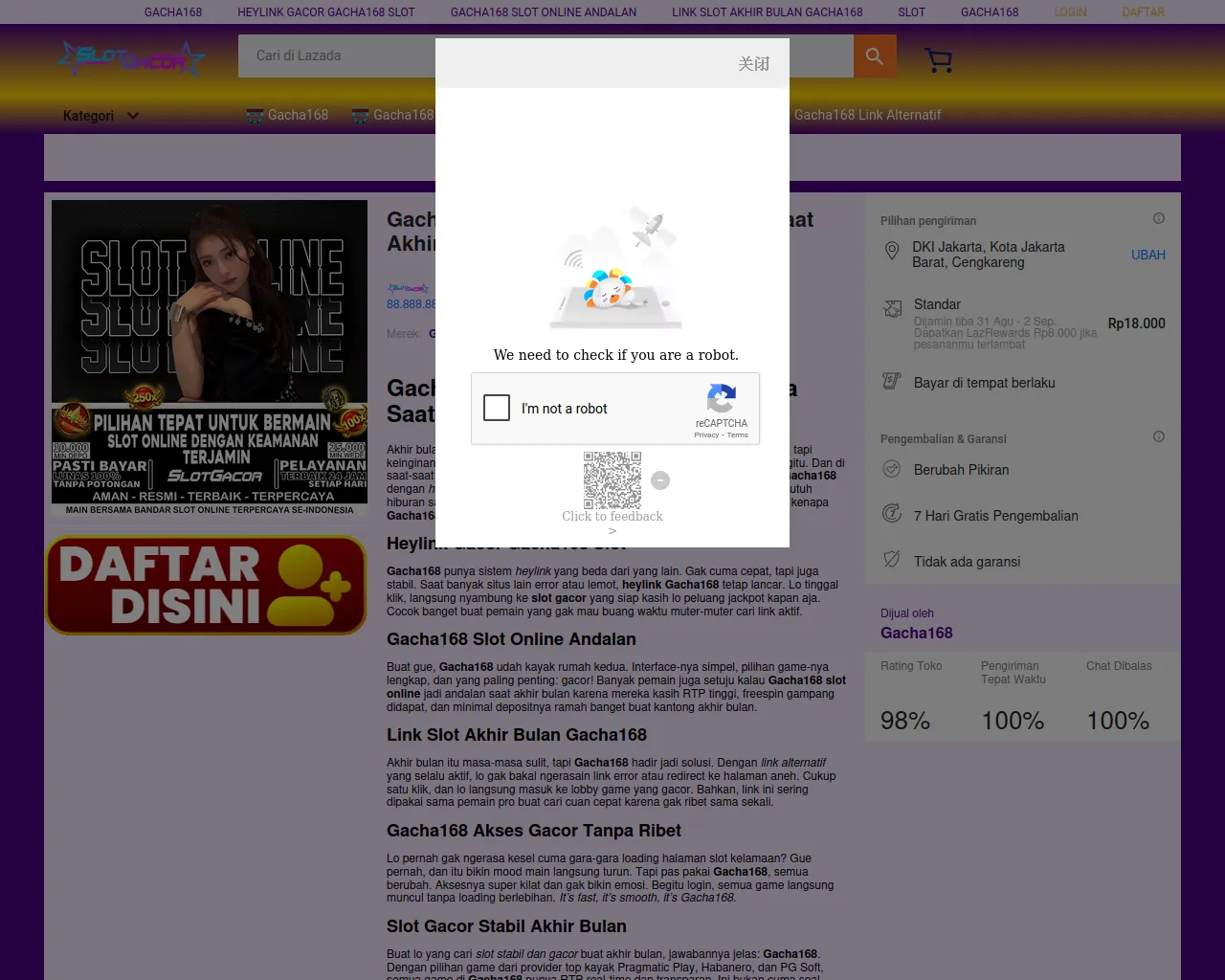
Task: Open the reCAPTCHA Terms link
Action: 738,435
